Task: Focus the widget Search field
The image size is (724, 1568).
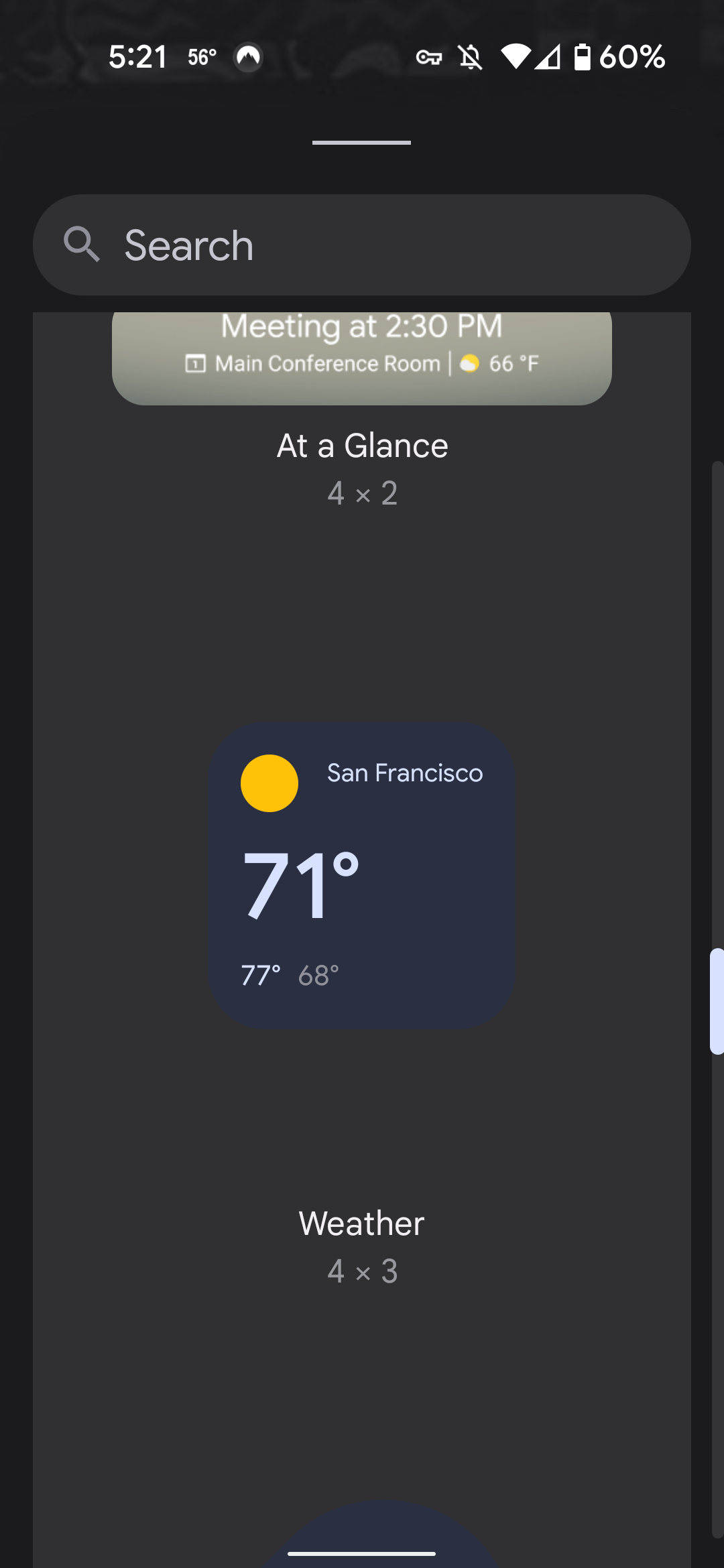Action: pyautogui.click(x=362, y=245)
